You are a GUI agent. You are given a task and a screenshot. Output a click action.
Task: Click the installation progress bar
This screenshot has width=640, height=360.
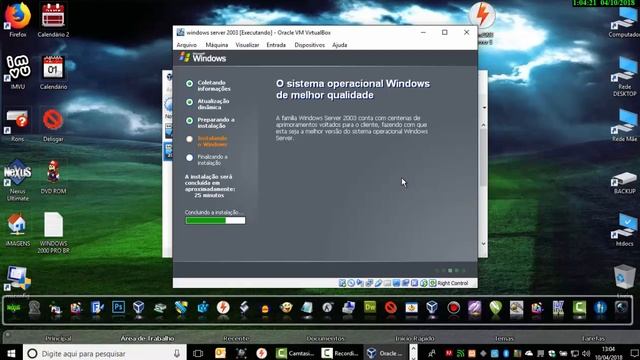(x=216, y=220)
